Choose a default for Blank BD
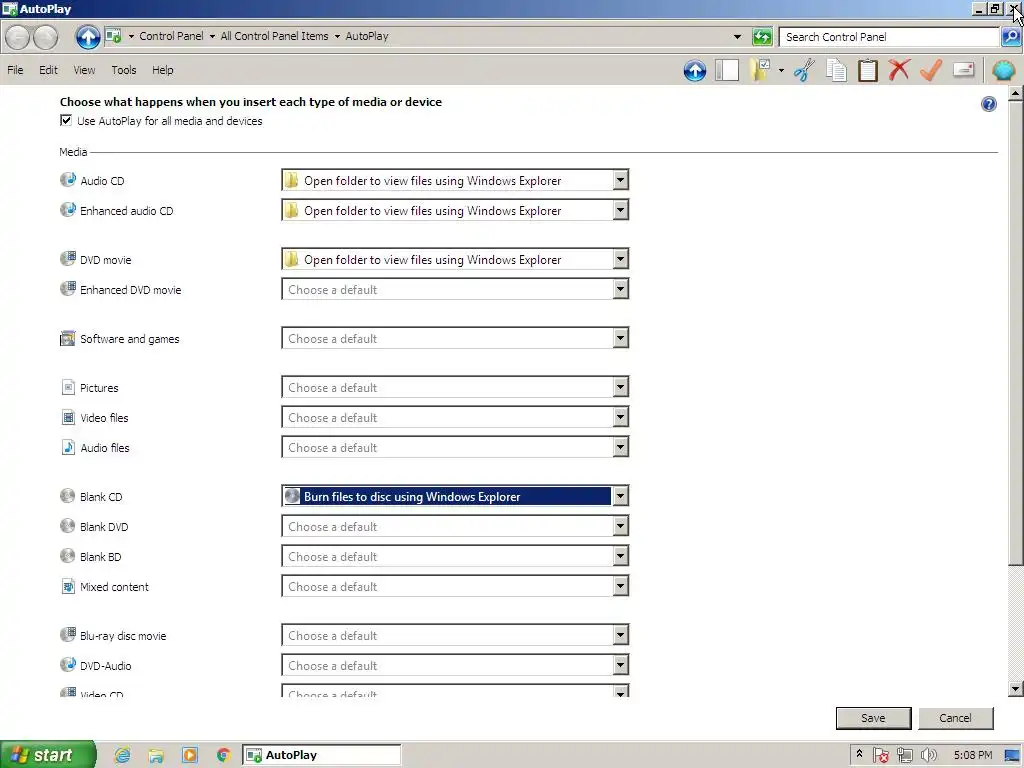 [x=455, y=556]
